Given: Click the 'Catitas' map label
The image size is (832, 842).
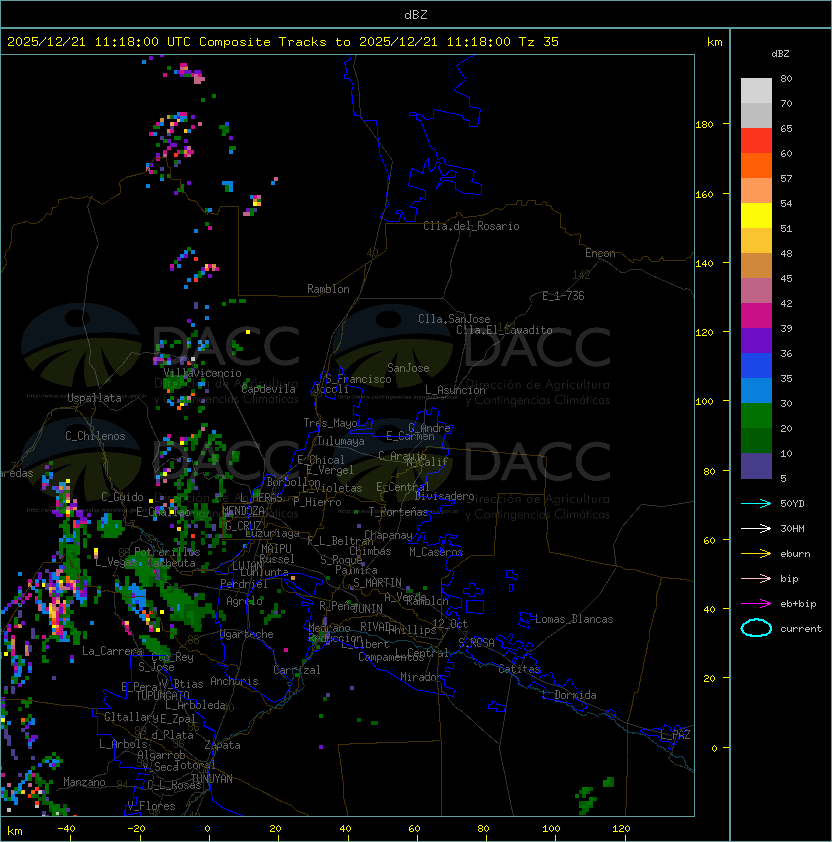Looking at the screenshot, I should 519,669.
